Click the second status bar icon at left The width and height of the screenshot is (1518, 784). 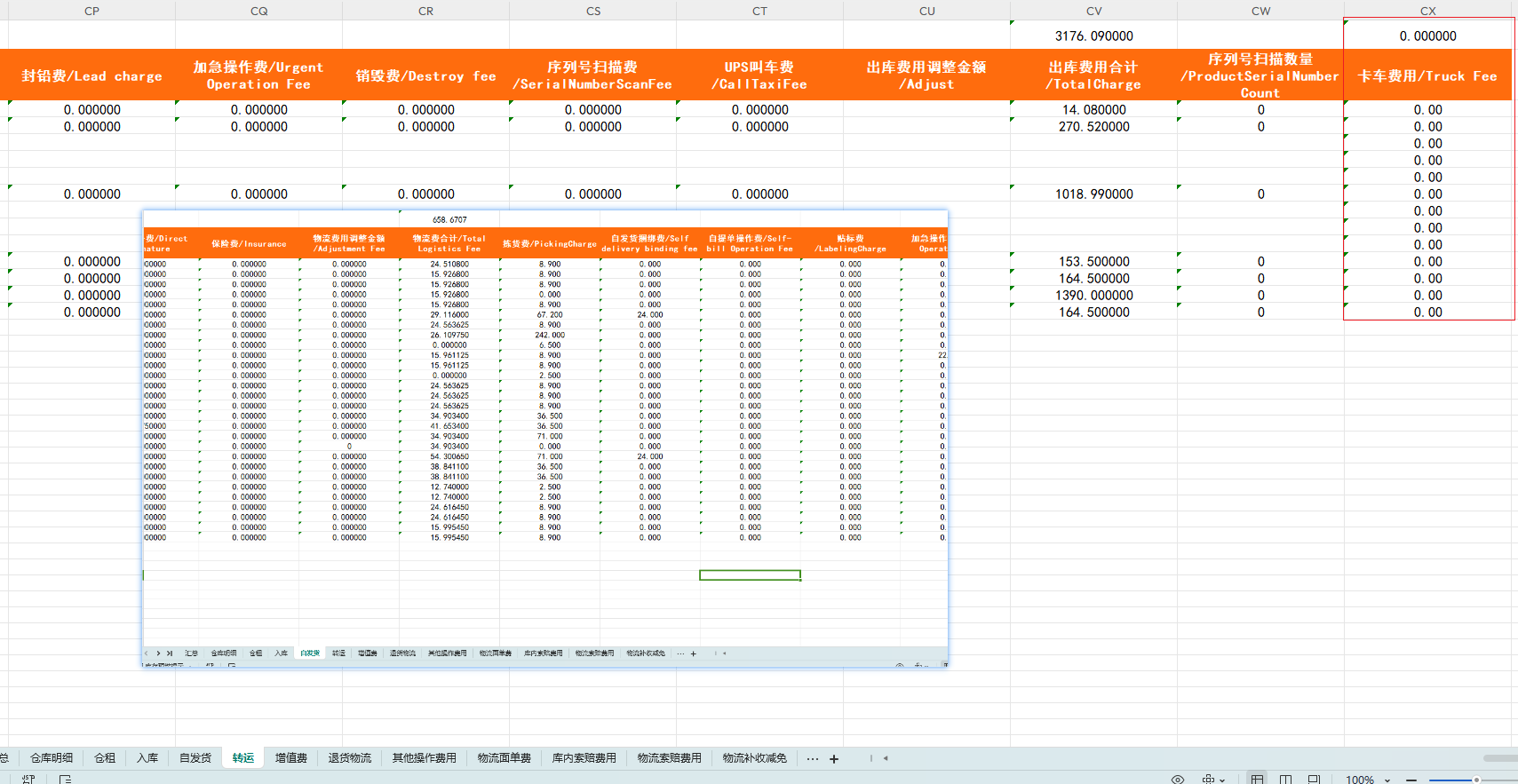(65, 779)
